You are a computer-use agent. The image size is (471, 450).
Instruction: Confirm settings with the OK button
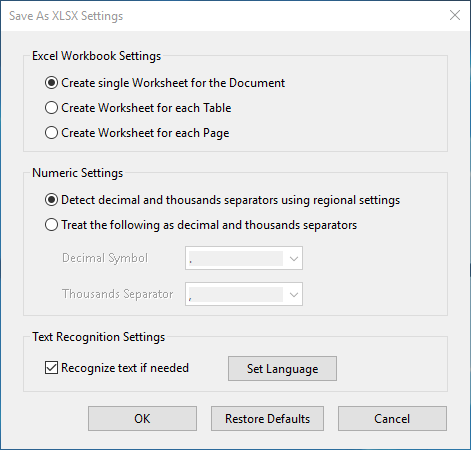click(142, 419)
